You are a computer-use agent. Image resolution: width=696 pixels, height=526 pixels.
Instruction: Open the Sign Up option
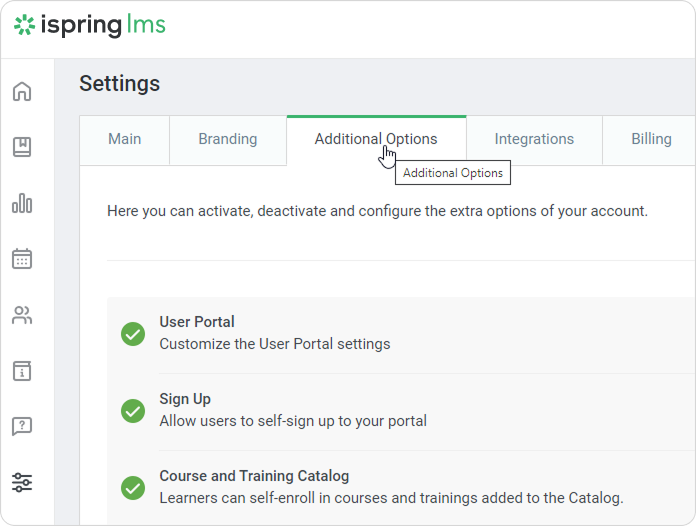click(185, 399)
